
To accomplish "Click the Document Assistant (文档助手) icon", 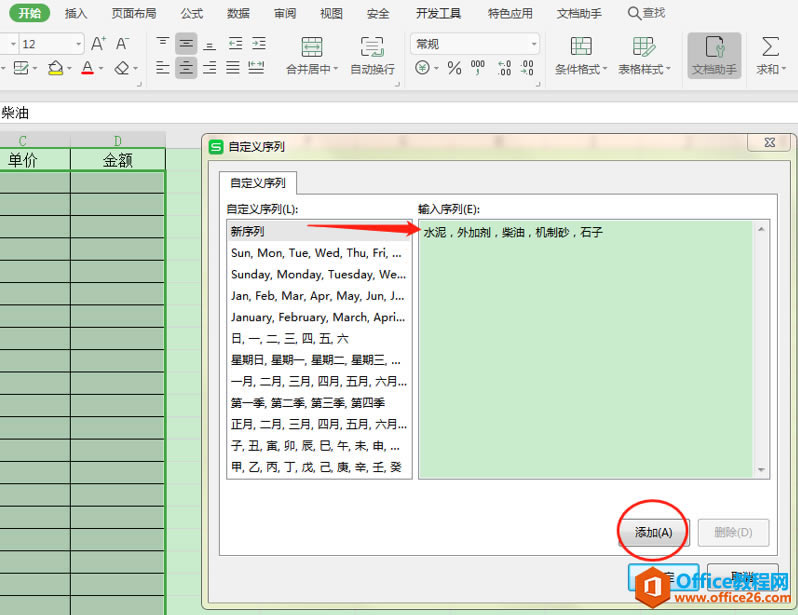I will [x=715, y=47].
